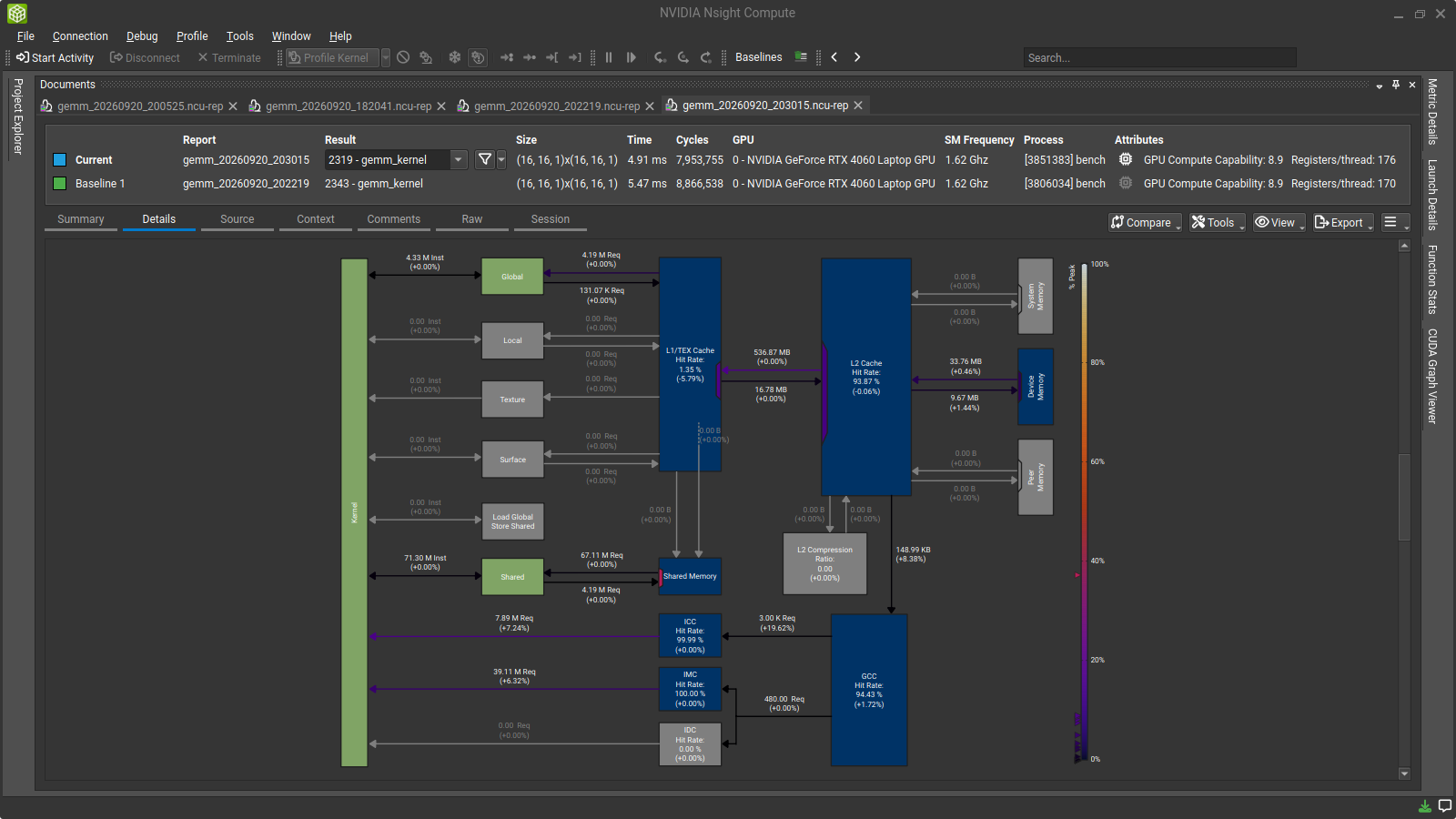
Task: Click the green Baseline 1 color swatch
Action: point(60,184)
